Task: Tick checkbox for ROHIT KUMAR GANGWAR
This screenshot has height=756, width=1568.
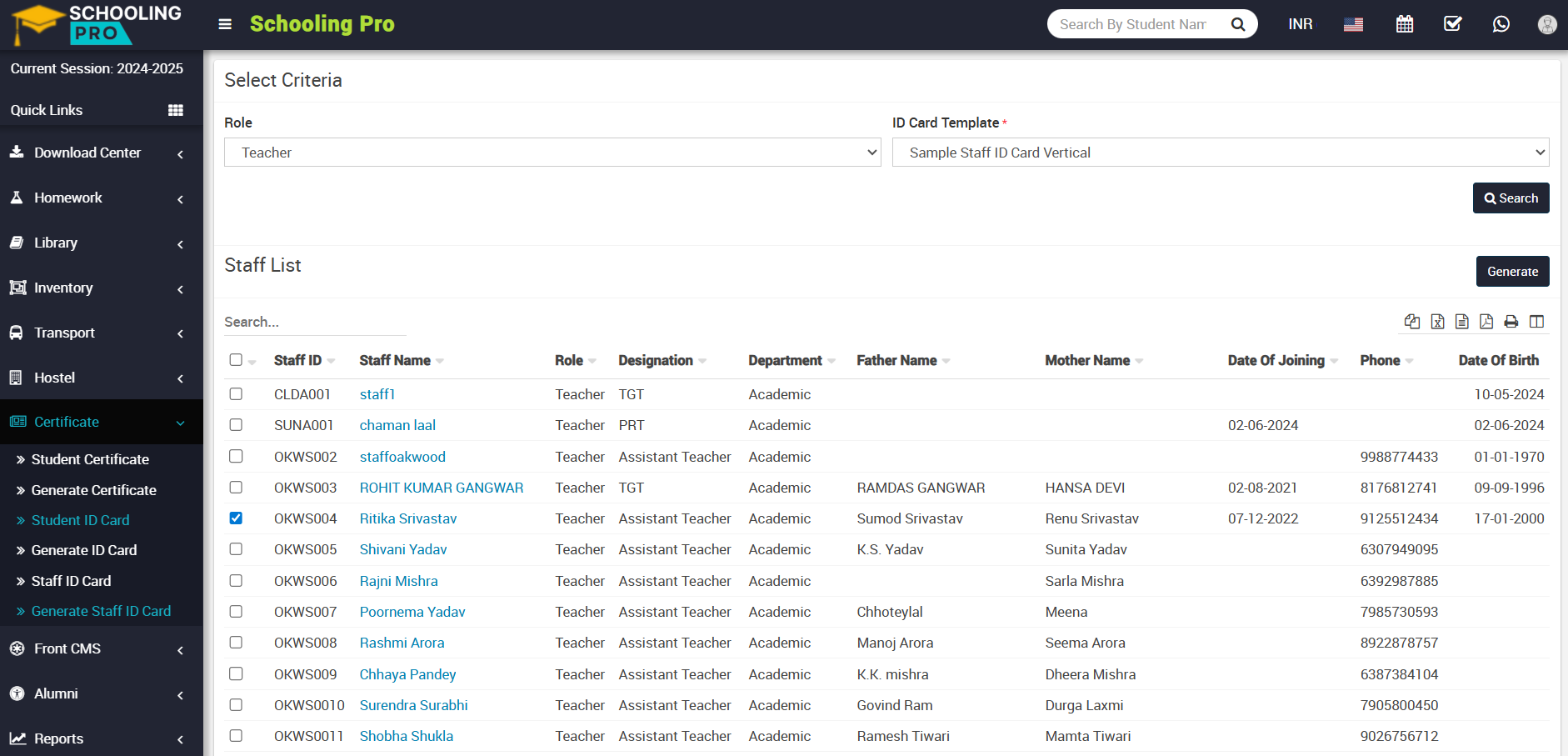Action: pos(236,487)
